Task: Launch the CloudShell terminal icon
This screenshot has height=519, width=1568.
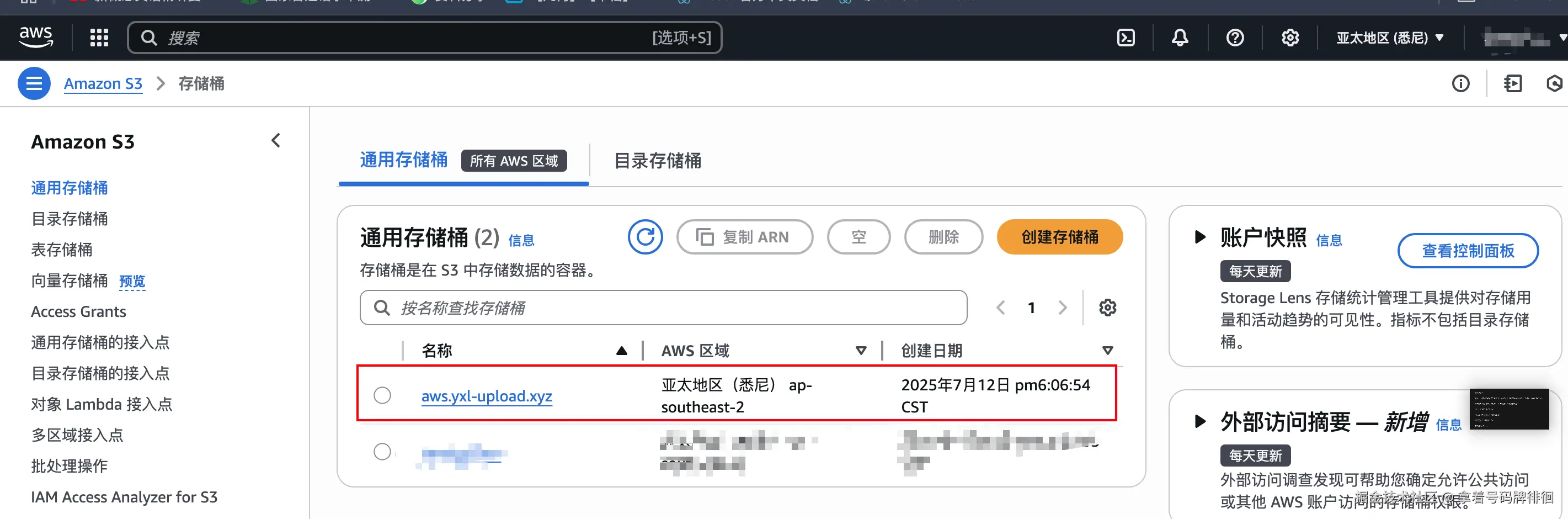Action: pyautogui.click(x=1126, y=38)
